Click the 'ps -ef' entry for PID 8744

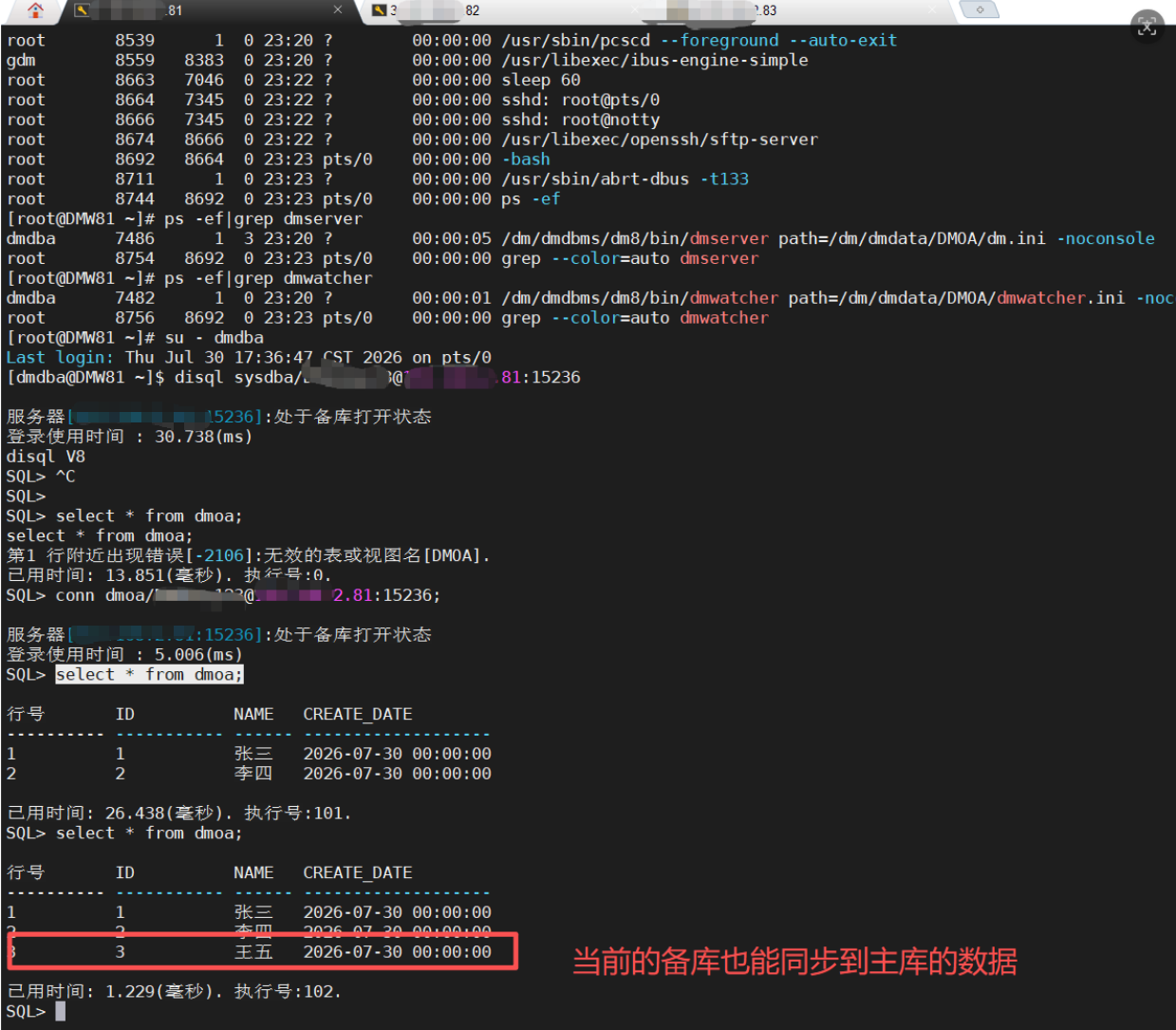click(x=531, y=199)
